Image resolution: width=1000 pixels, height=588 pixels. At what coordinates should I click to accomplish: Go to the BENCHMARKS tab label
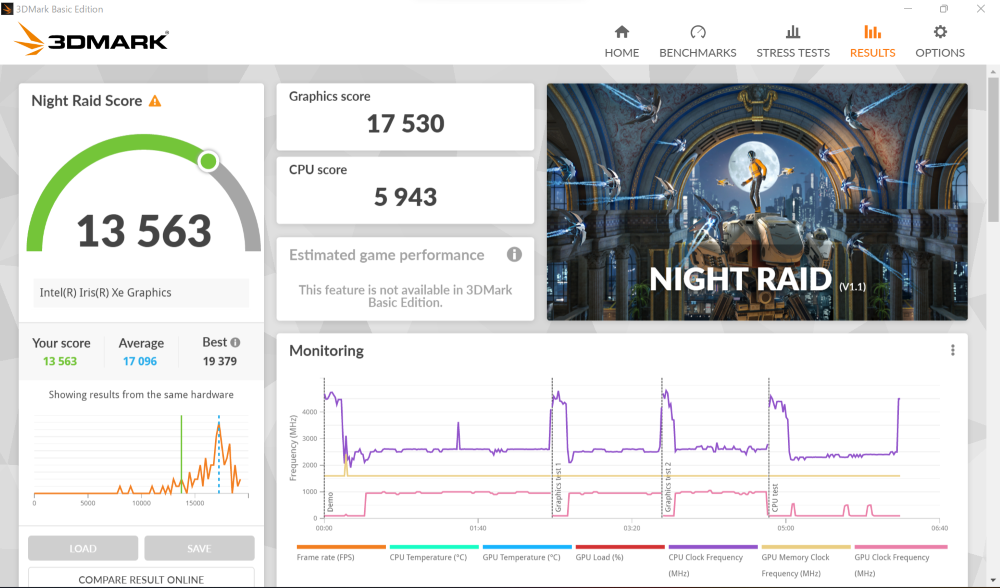698,53
